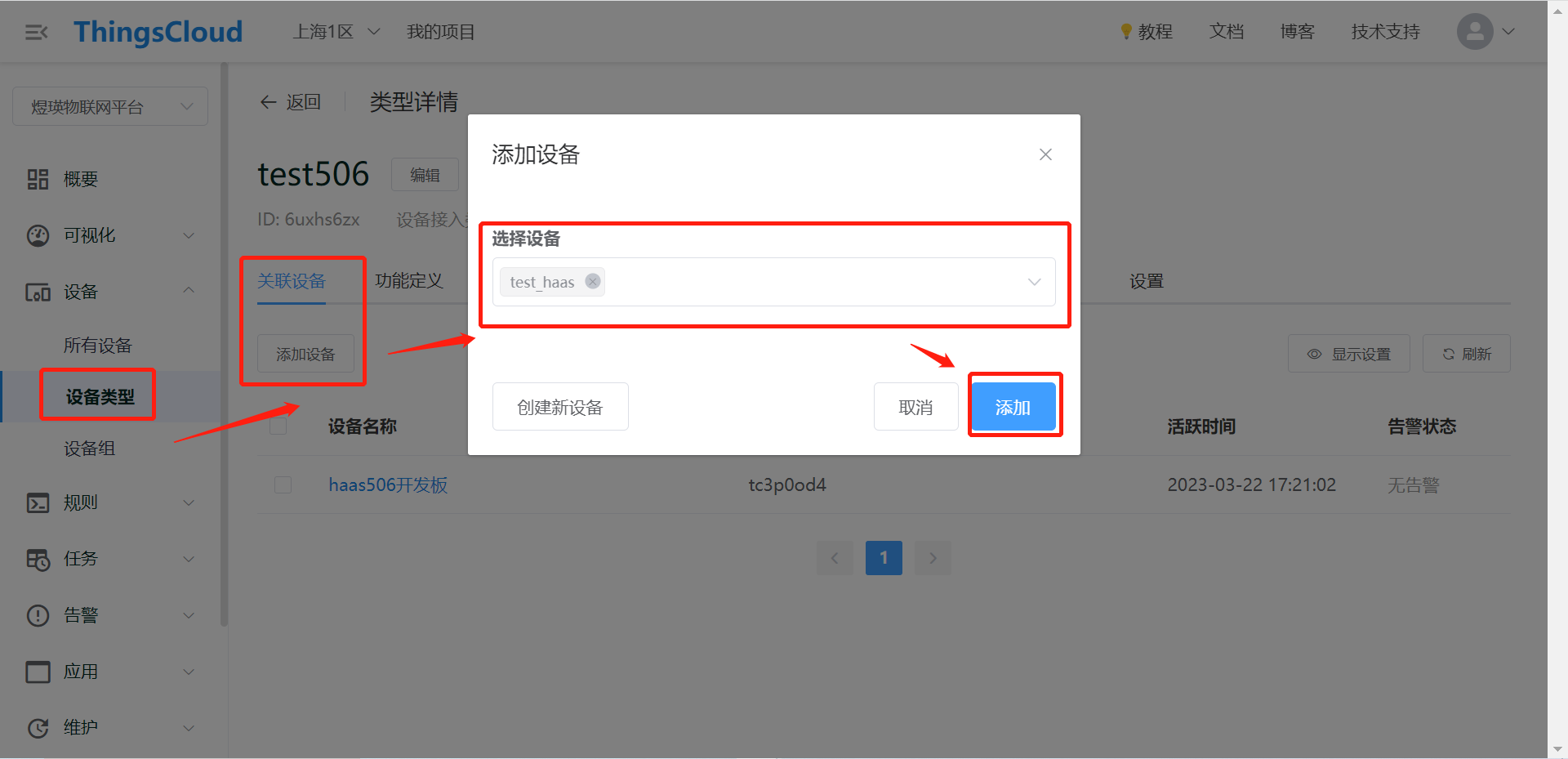Image resolution: width=1568 pixels, height=759 pixels.
Task: Open 设备组 in the sidebar
Action: click(x=89, y=449)
